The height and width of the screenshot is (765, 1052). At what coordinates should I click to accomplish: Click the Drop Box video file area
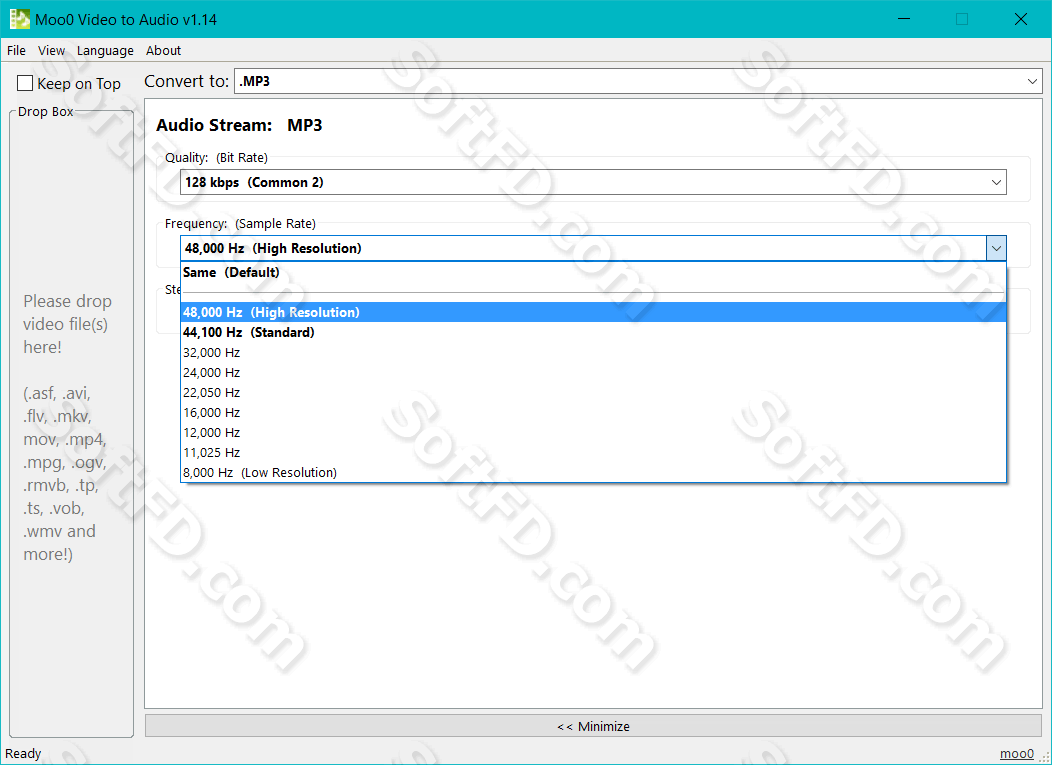(x=71, y=424)
